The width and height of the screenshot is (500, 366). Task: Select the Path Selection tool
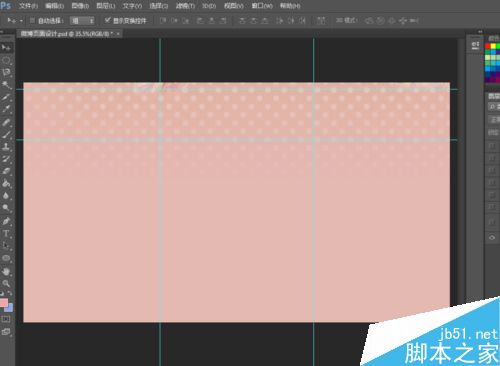[6, 246]
